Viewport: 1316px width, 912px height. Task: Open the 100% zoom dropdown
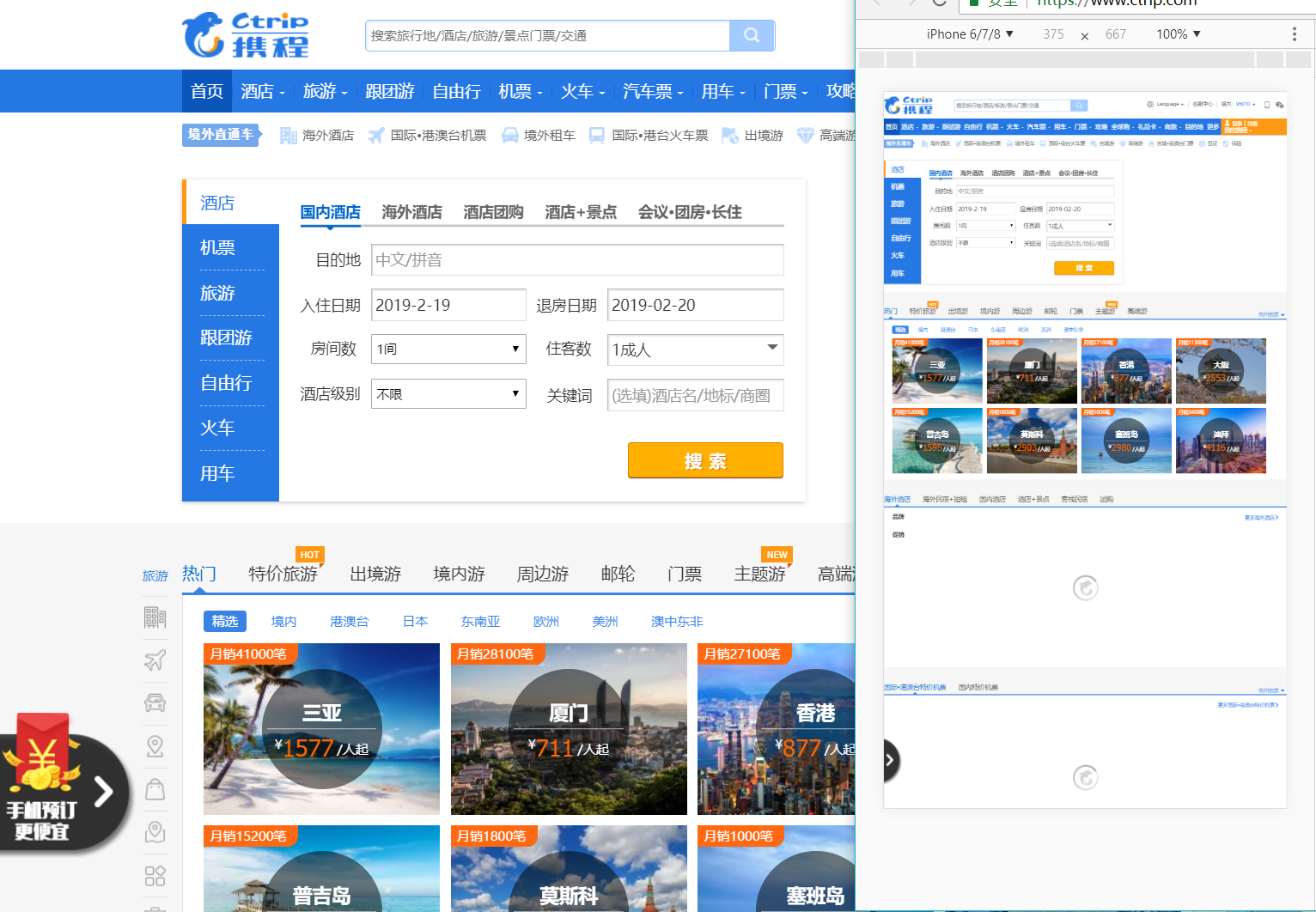(x=1178, y=34)
